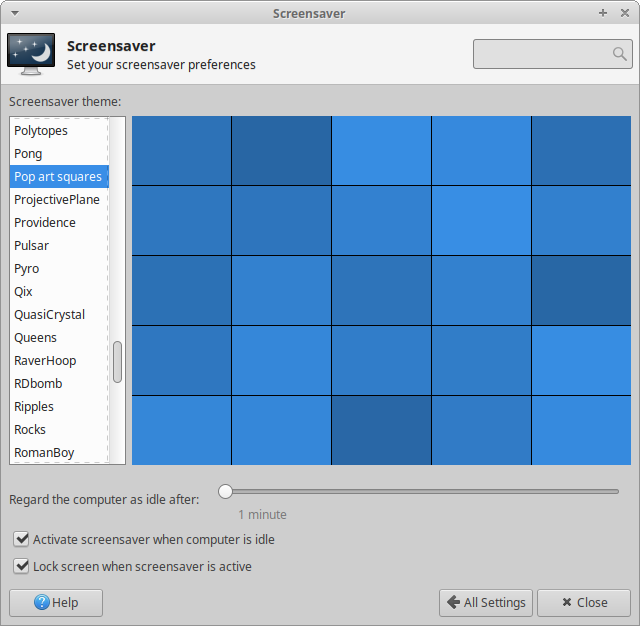Click the Screensaver monitor moon icon
The width and height of the screenshot is (640, 626).
[x=31, y=54]
